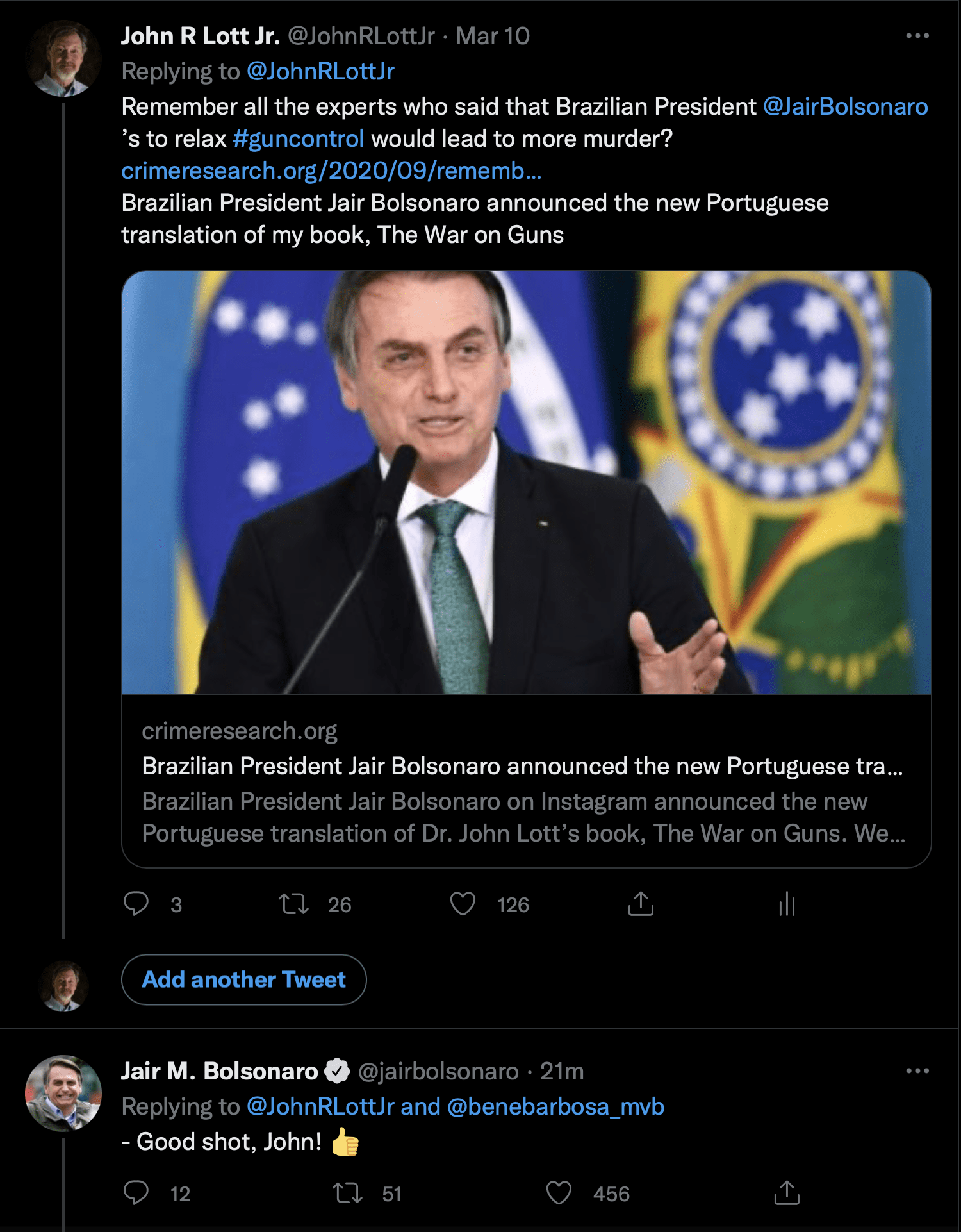Open Jair M. Bolsonaro's profile picture
This screenshot has height=1232, width=961.
tap(63, 1093)
